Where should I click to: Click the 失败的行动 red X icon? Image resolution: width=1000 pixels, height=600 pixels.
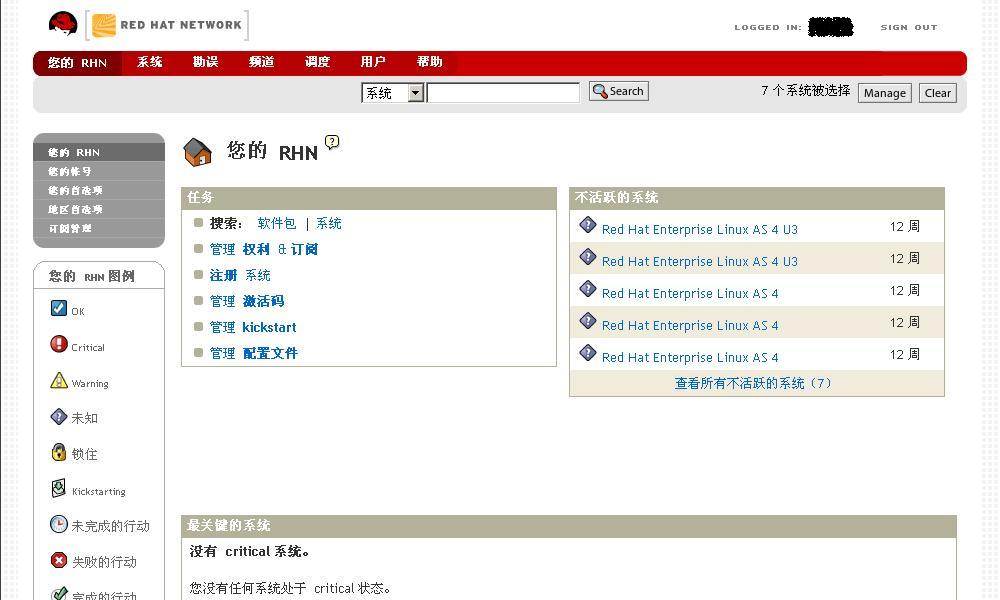pos(59,561)
